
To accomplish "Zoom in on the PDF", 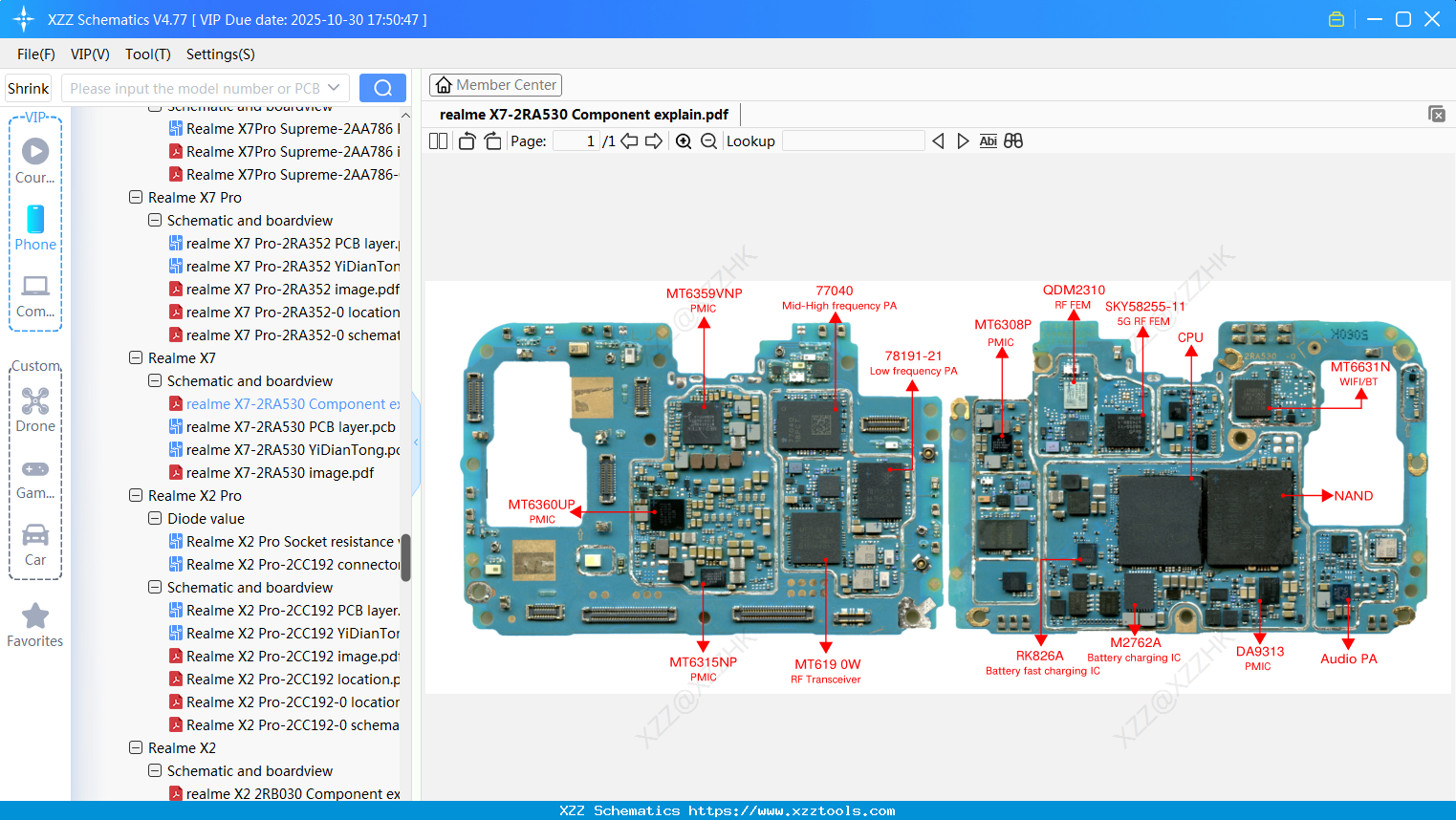I will coord(684,141).
